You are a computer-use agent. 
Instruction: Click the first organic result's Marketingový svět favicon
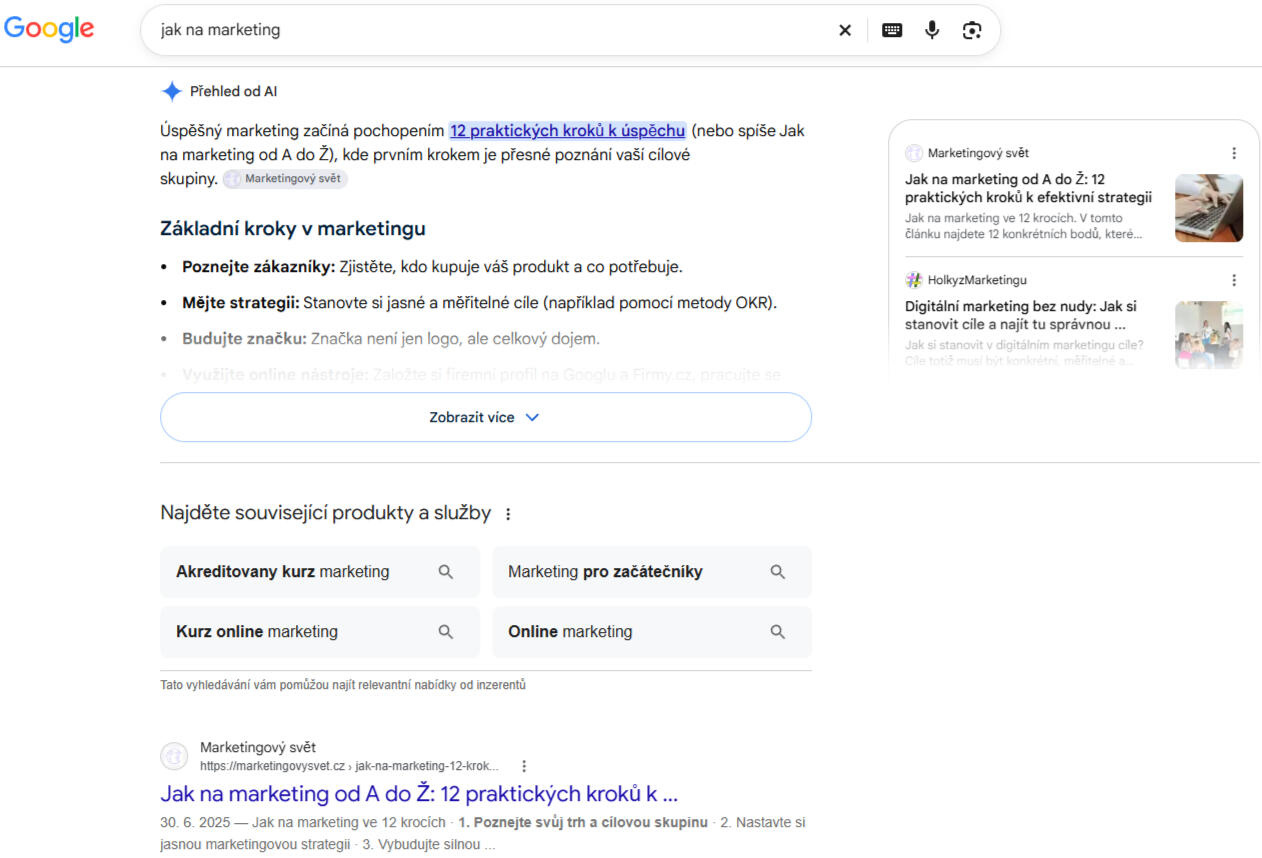click(174, 756)
